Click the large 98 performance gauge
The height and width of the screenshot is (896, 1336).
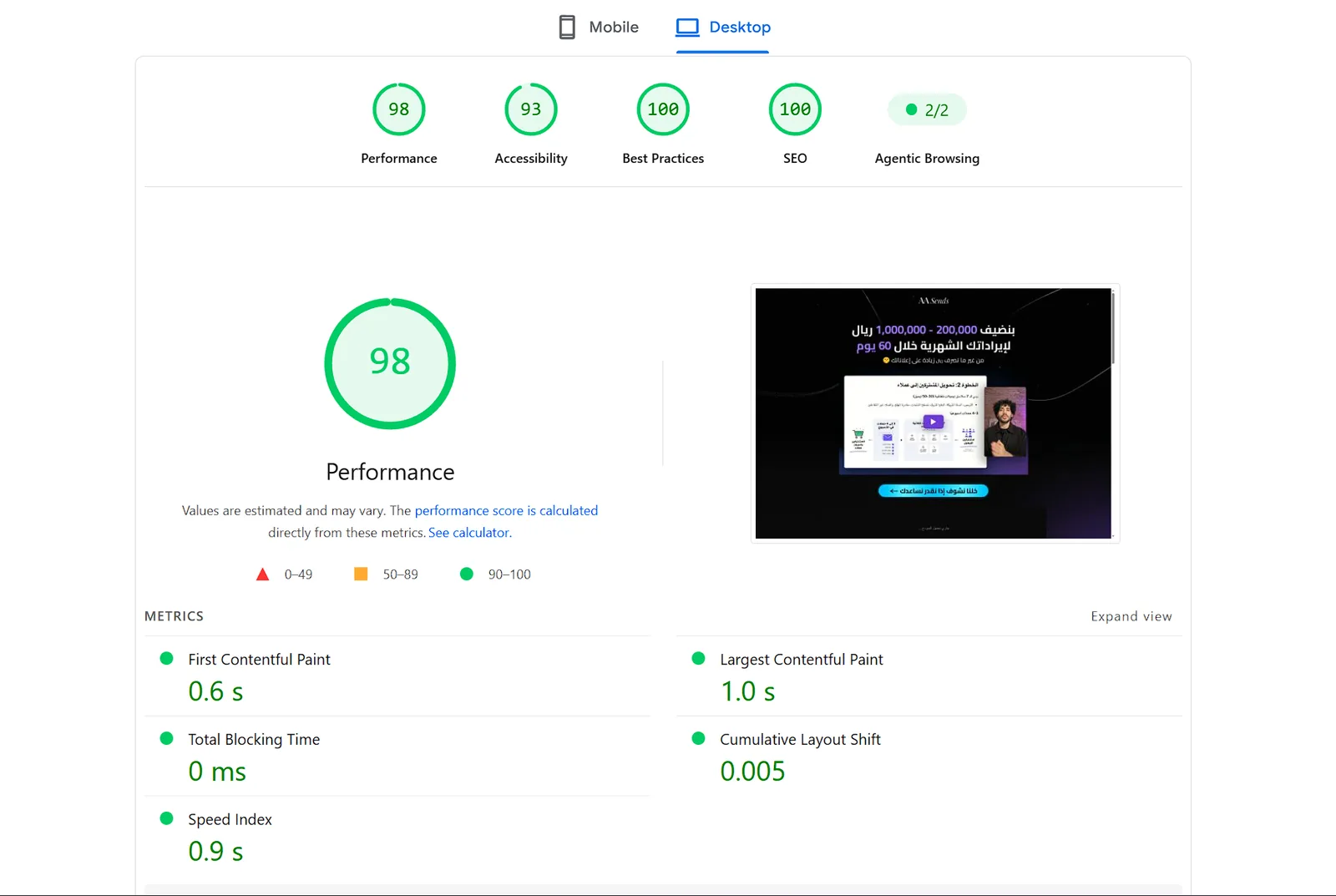point(390,363)
